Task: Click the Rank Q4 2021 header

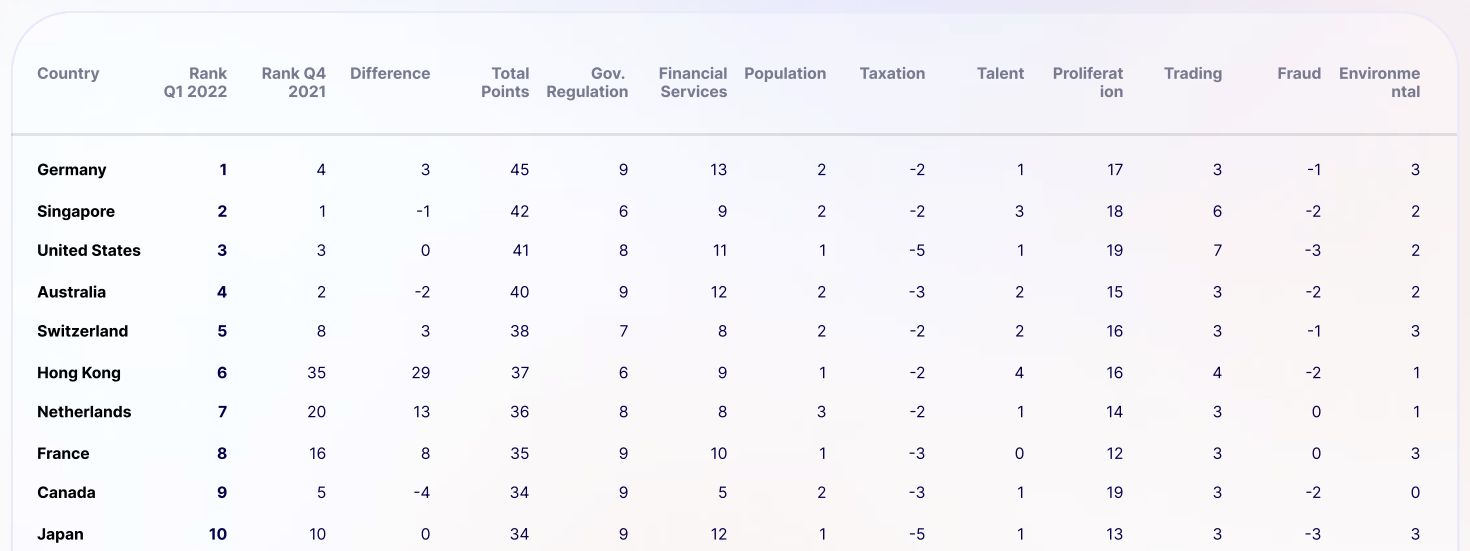Action: 293,82
